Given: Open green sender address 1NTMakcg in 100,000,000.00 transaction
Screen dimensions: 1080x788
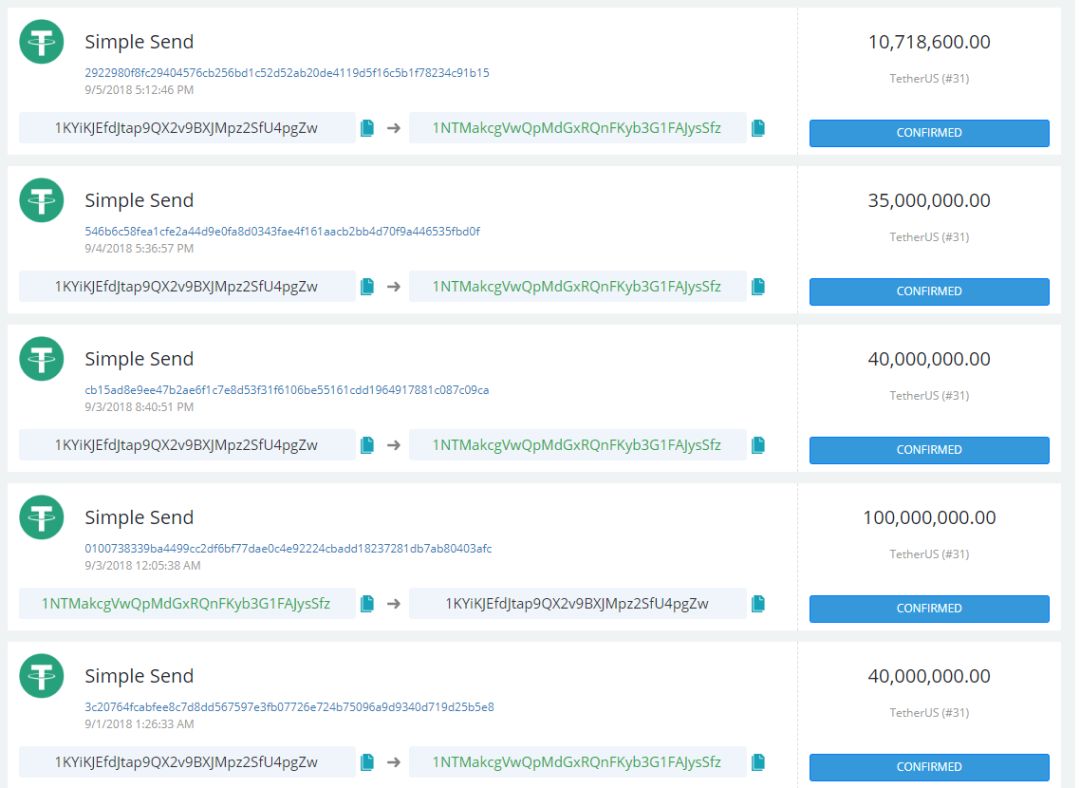Looking at the screenshot, I should tap(186, 603).
